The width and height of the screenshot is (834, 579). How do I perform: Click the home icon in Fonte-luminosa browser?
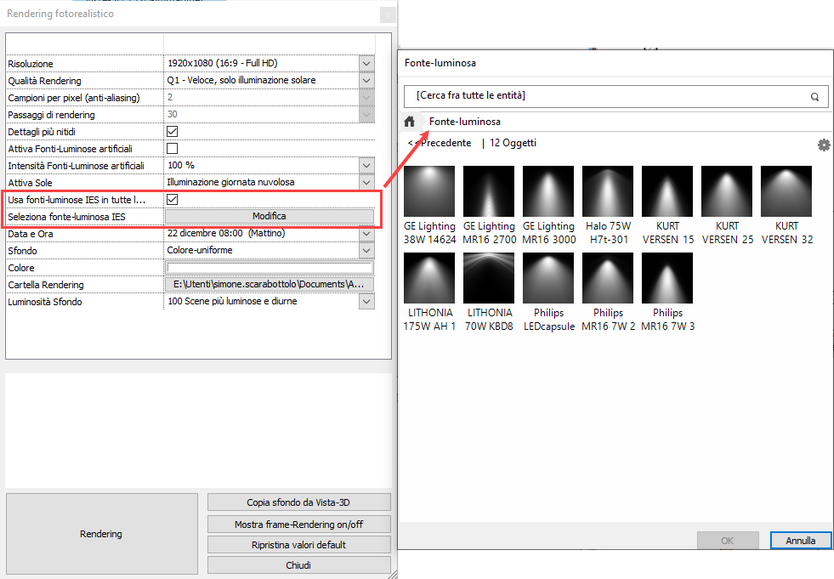pos(410,122)
